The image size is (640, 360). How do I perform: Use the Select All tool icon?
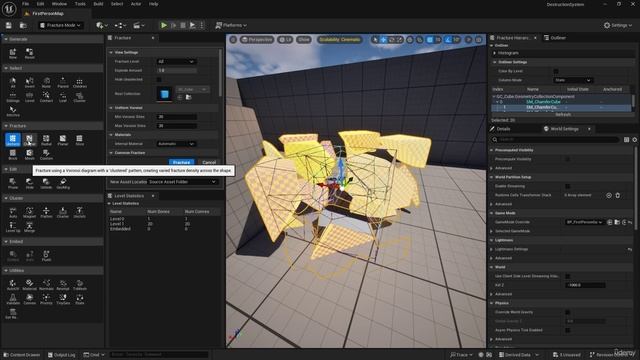coord(13,82)
